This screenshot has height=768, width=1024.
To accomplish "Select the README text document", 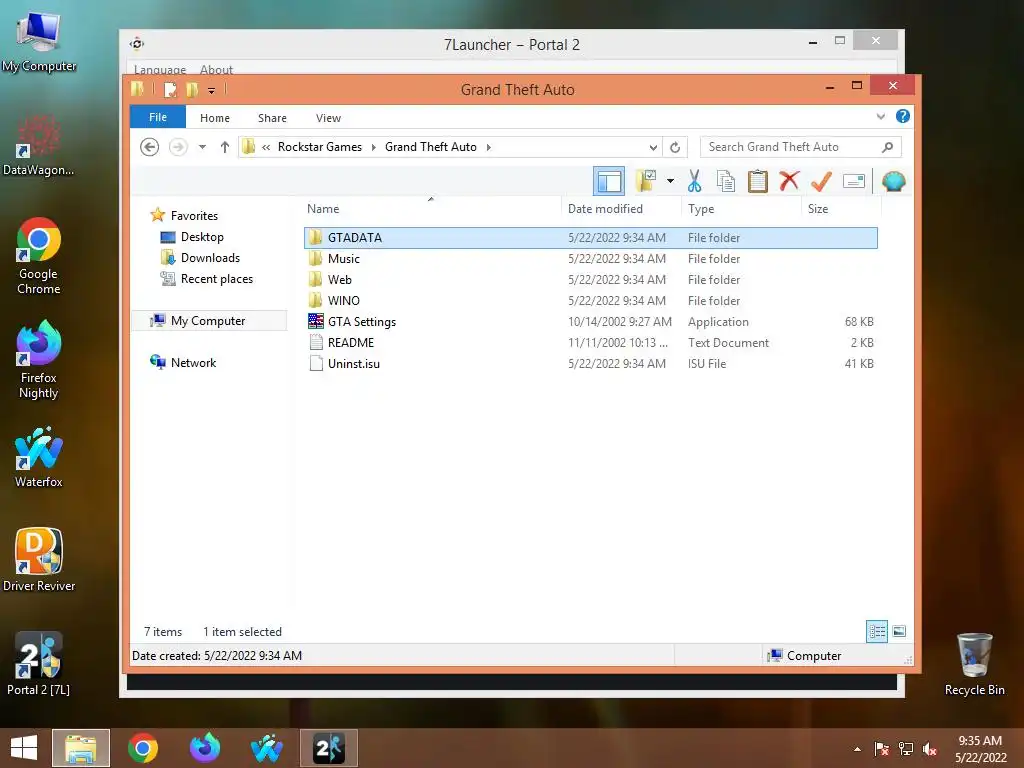I will pyautogui.click(x=590, y=342).
